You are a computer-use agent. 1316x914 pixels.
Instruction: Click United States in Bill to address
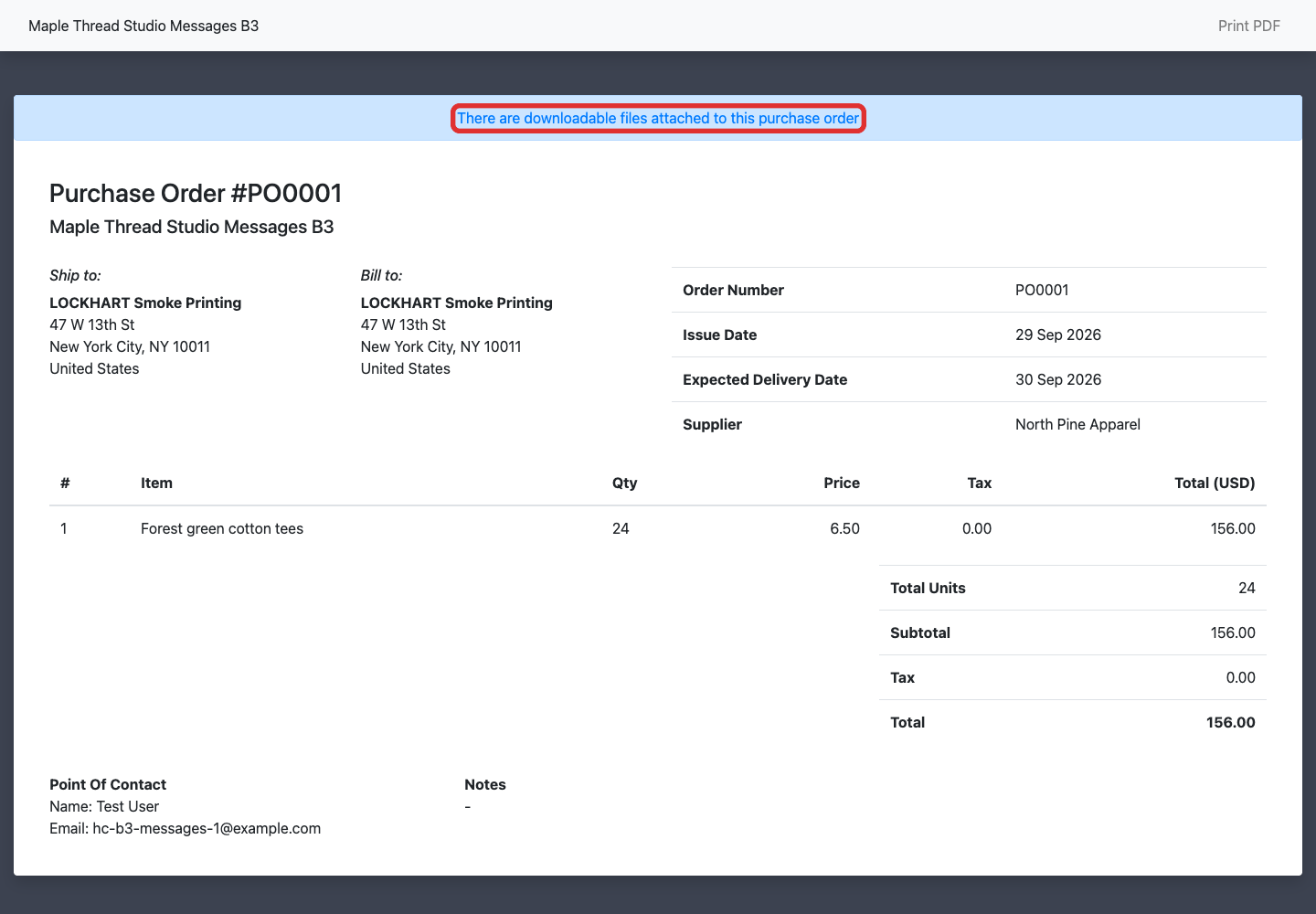pos(406,368)
